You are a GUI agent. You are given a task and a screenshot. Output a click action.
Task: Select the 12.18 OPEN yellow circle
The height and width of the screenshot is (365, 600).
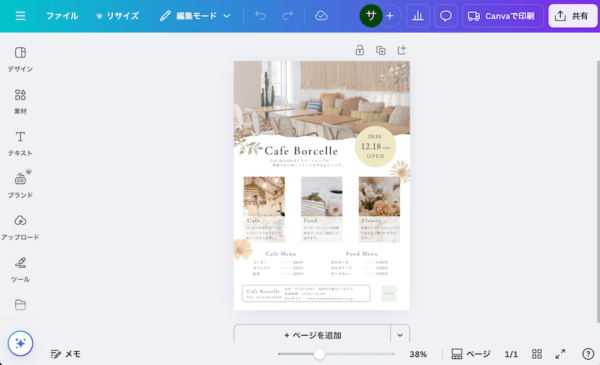(375, 147)
